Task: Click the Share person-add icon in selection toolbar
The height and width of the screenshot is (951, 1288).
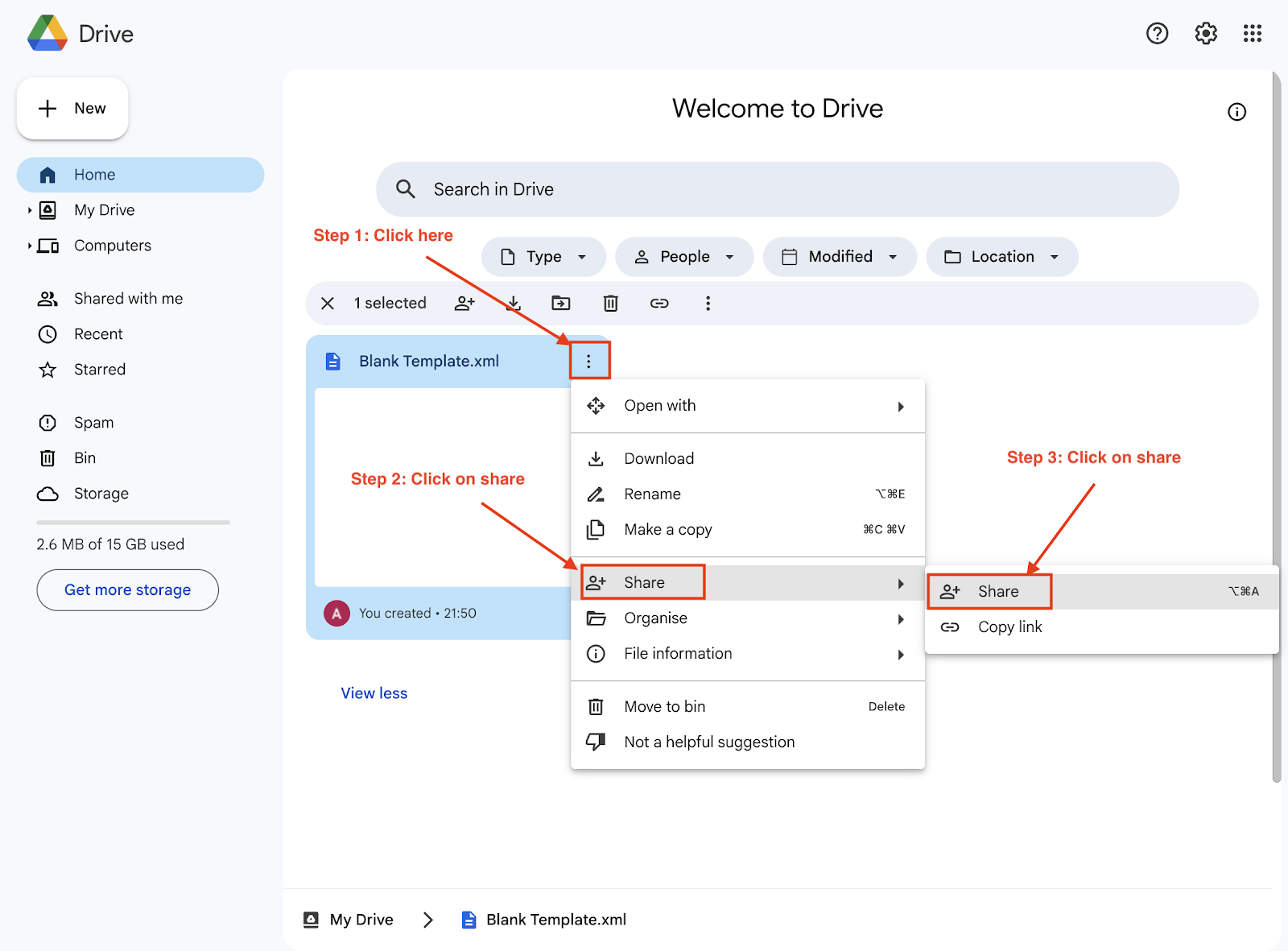Action: [x=464, y=304]
